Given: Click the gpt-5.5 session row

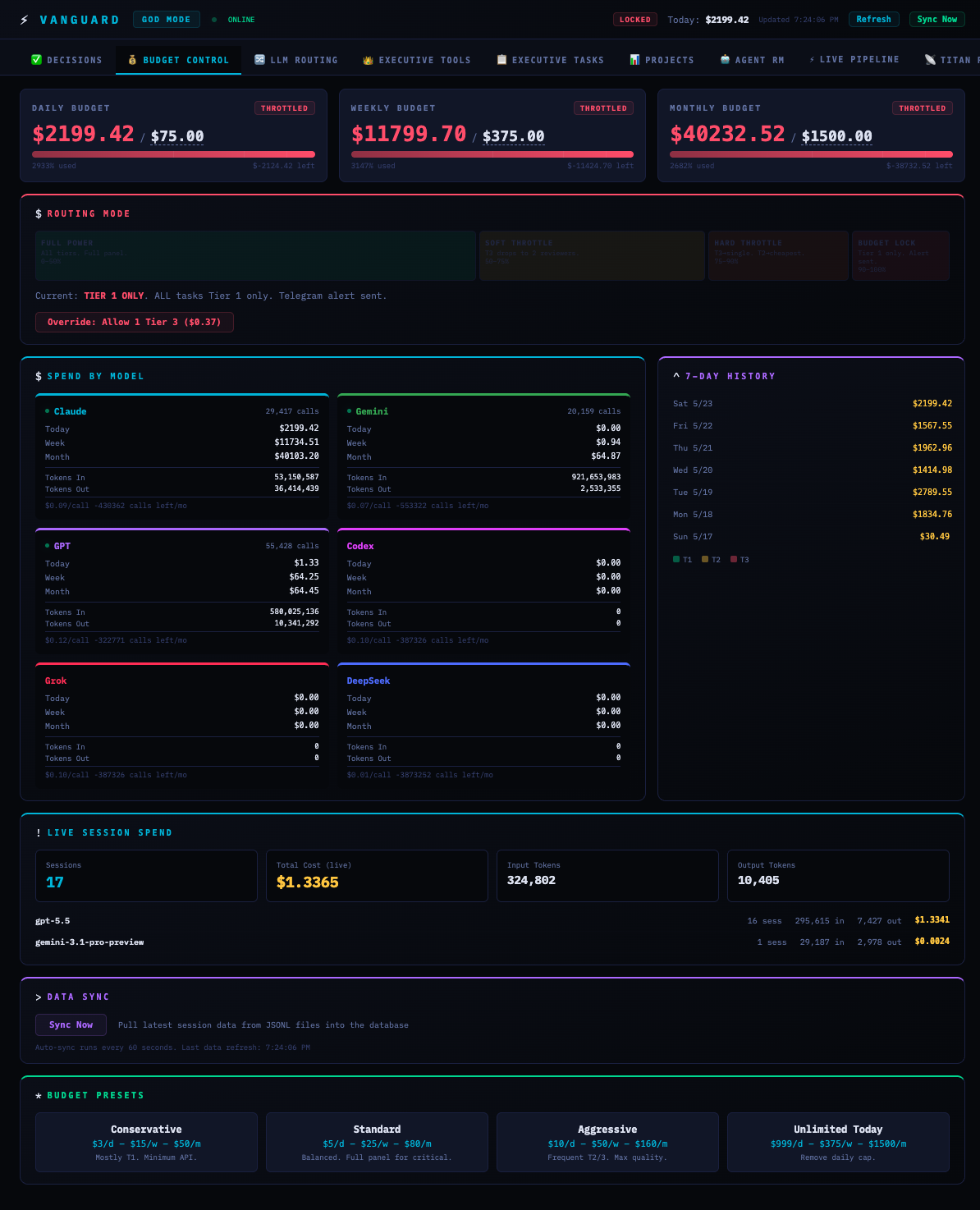Looking at the screenshot, I should point(492,920).
